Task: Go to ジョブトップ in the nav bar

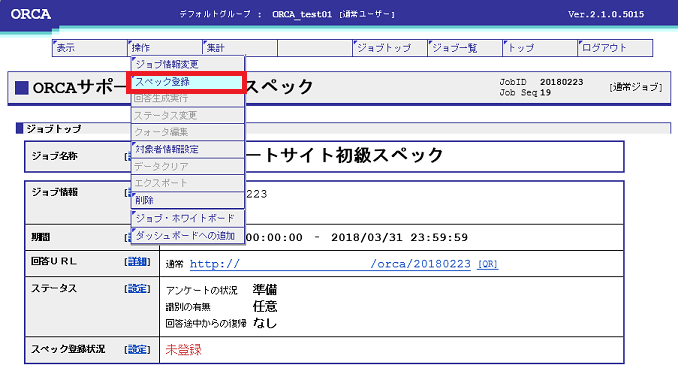Action: [x=390, y=48]
